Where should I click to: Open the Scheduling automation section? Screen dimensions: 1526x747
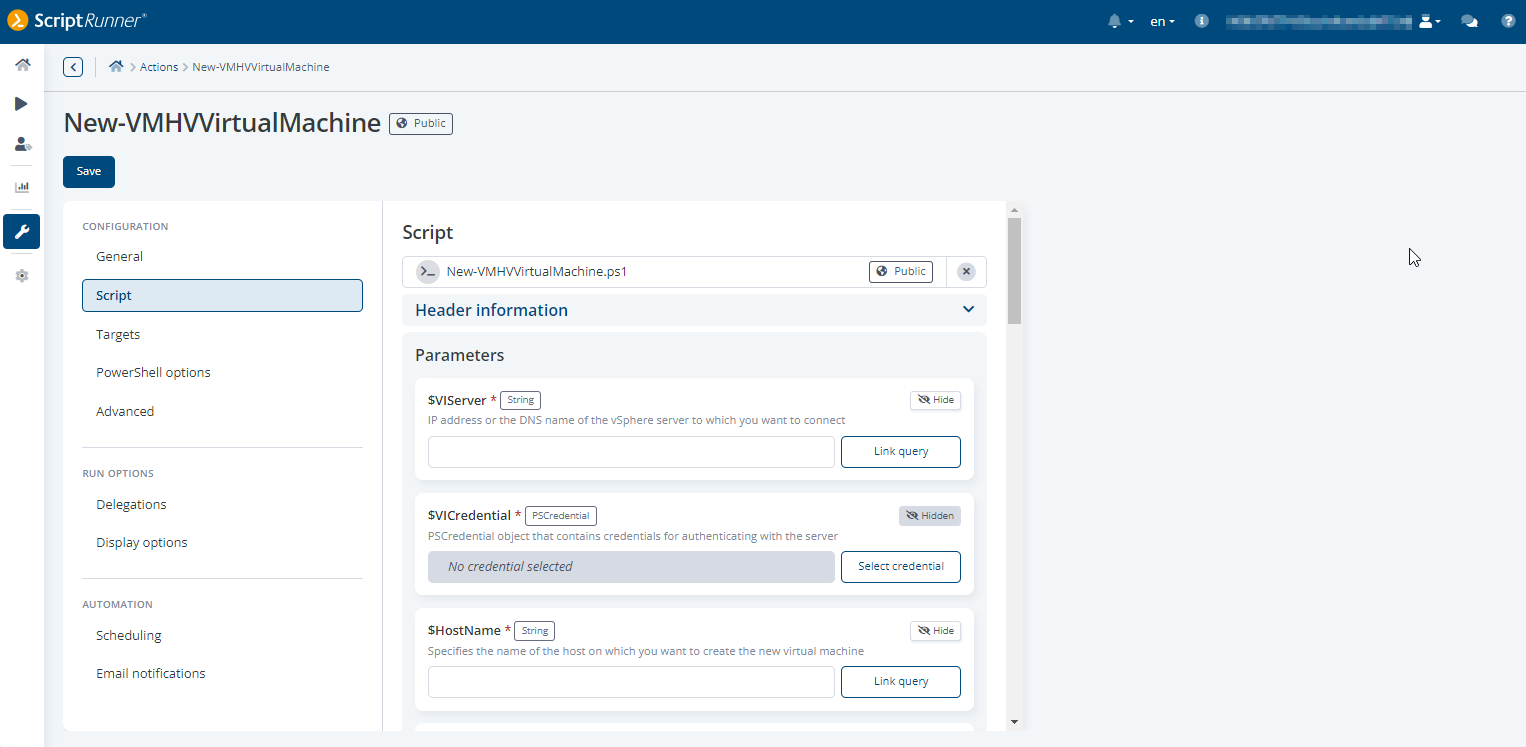(128, 635)
